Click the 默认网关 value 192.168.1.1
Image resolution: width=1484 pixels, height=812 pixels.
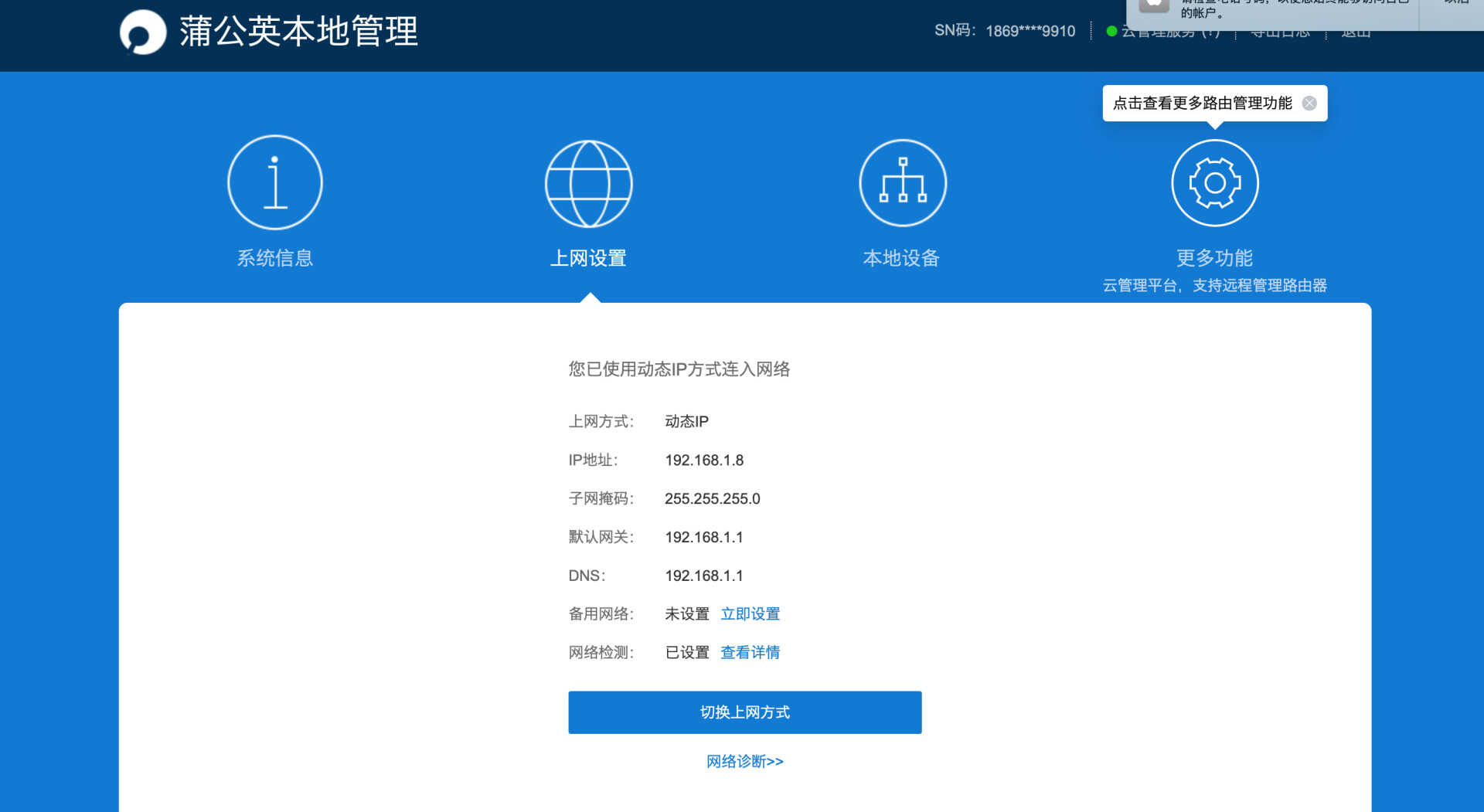click(704, 538)
